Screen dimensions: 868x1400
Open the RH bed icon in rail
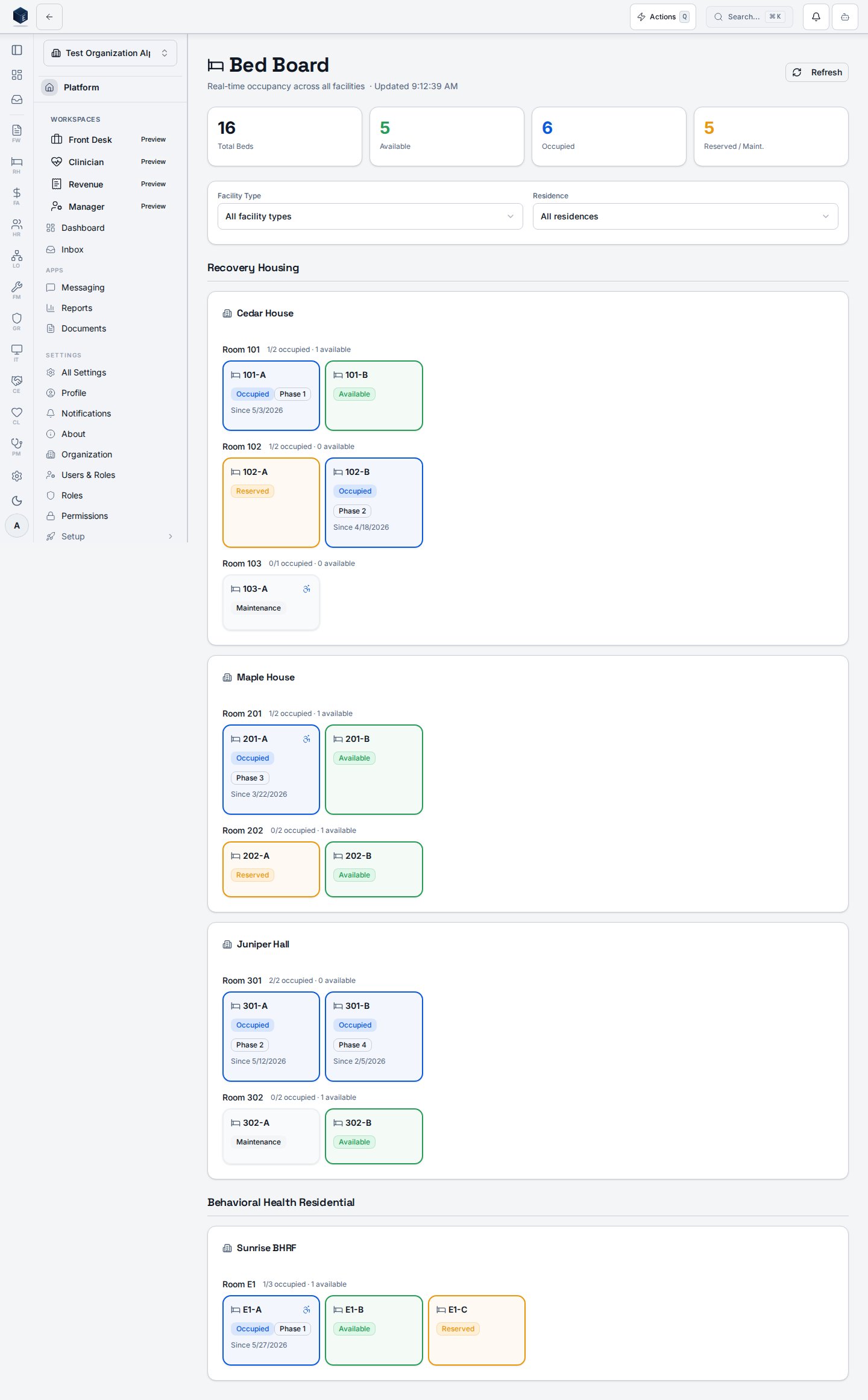tap(17, 165)
